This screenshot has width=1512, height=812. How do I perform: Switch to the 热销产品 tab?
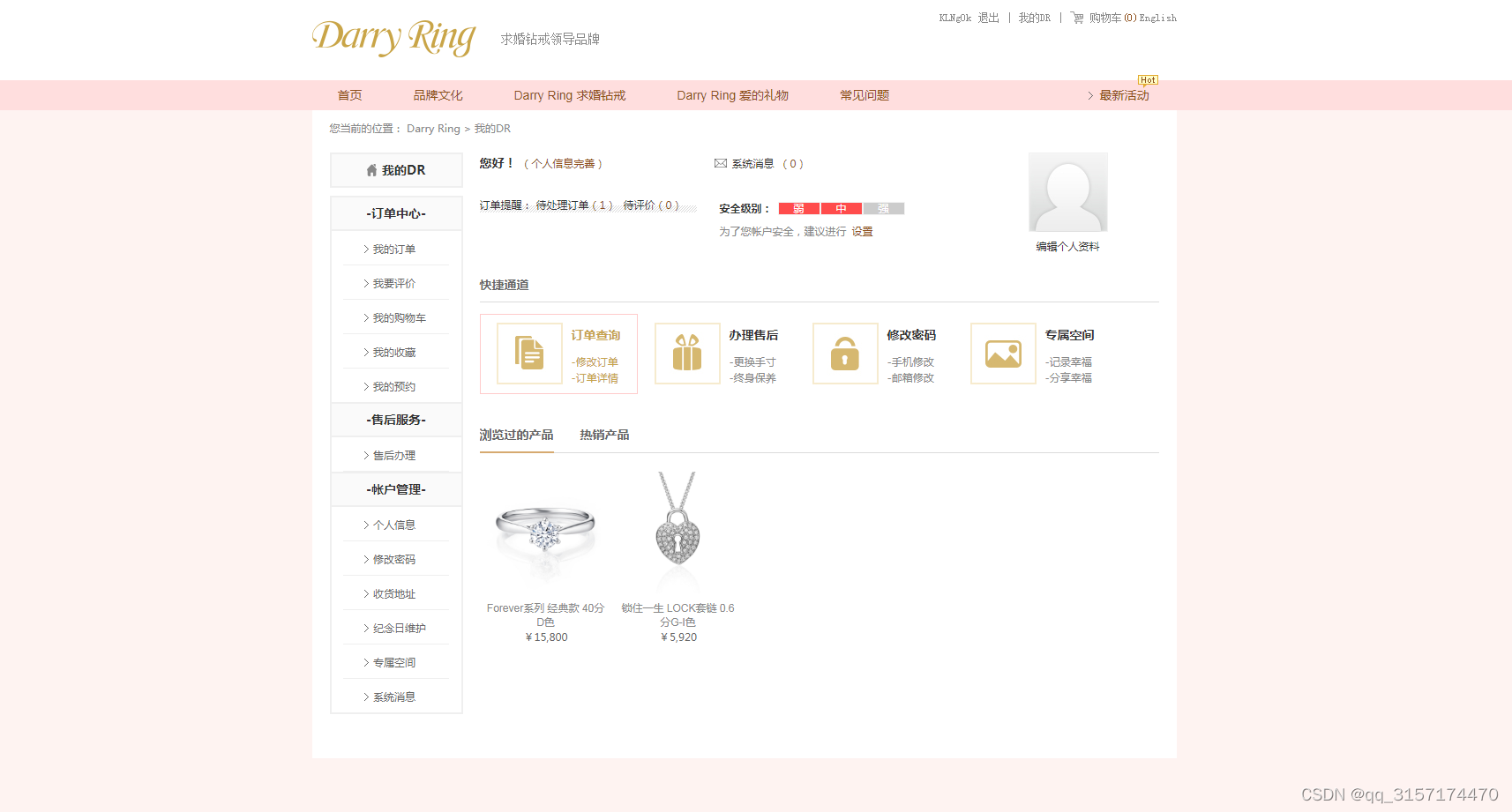tap(604, 435)
